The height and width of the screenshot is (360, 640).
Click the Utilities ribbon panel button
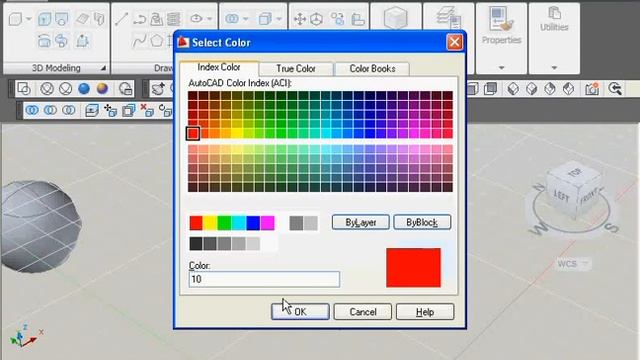pyautogui.click(x=554, y=20)
